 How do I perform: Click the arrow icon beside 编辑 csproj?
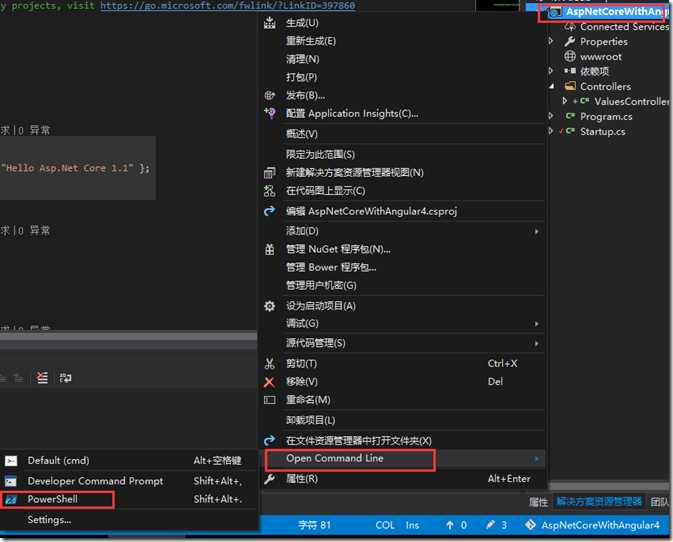tap(270, 211)
